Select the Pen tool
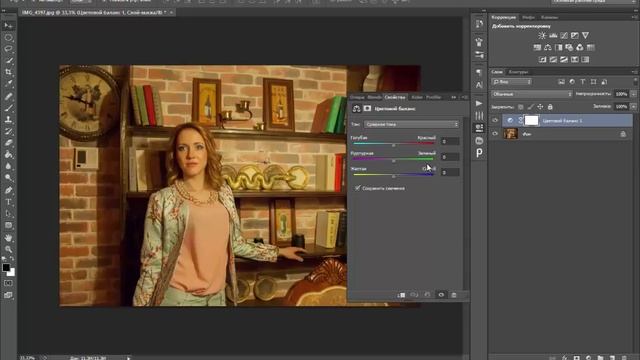This screenshot has height=360, width=640. pos(8,190)
